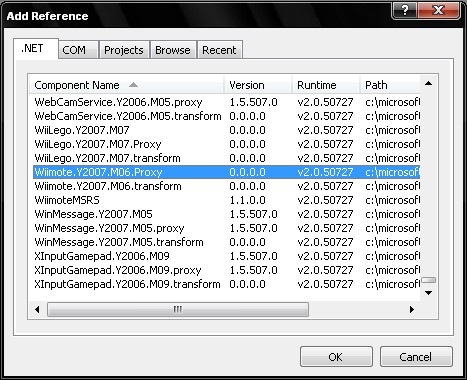The height and width of the screenshot is (380, 467).
Task: Click the path cell of WiimoteMSRS row
Action: pos(392,200)
